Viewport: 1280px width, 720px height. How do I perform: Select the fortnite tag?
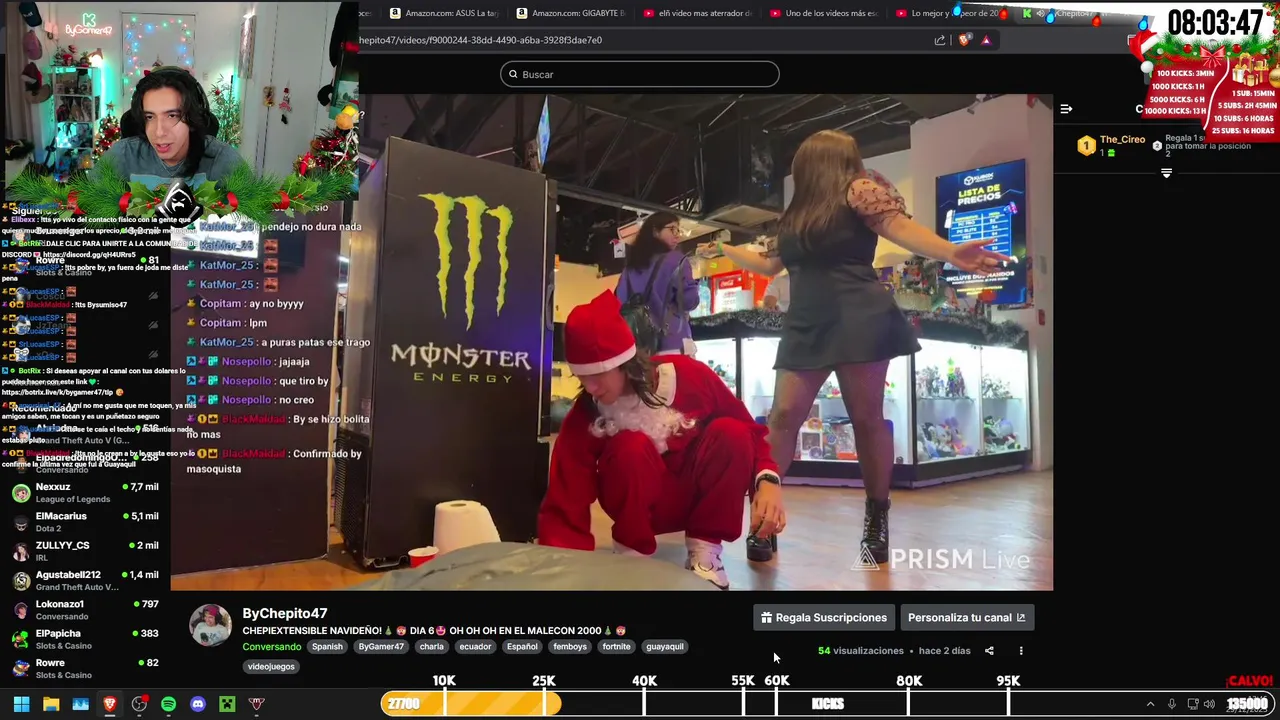[616, 647]
